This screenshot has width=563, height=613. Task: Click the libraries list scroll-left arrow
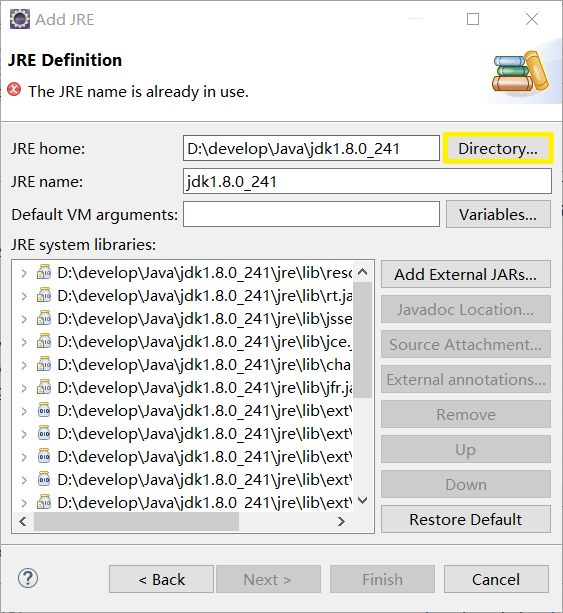[23, 521]
